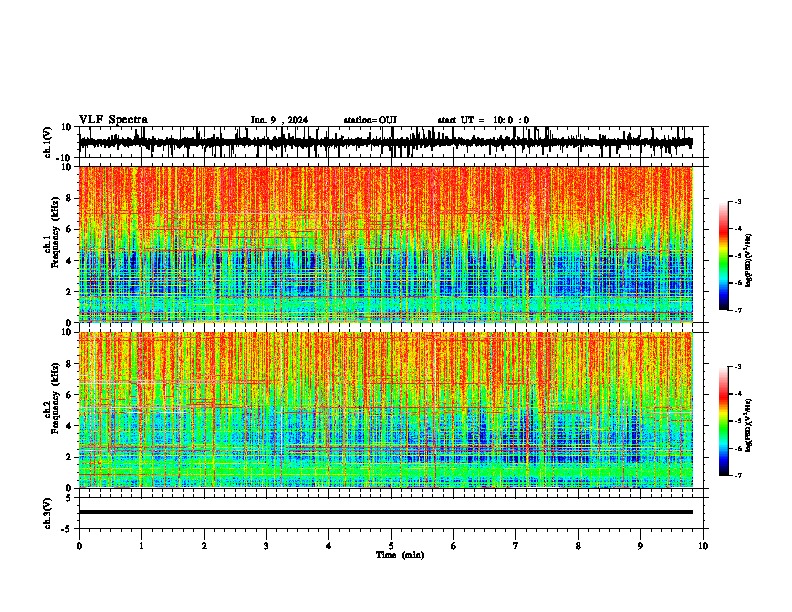792x612 pixels.
Task: Click time axis tick label '3'
Action: pyautogui.click(x=266, y=546)
